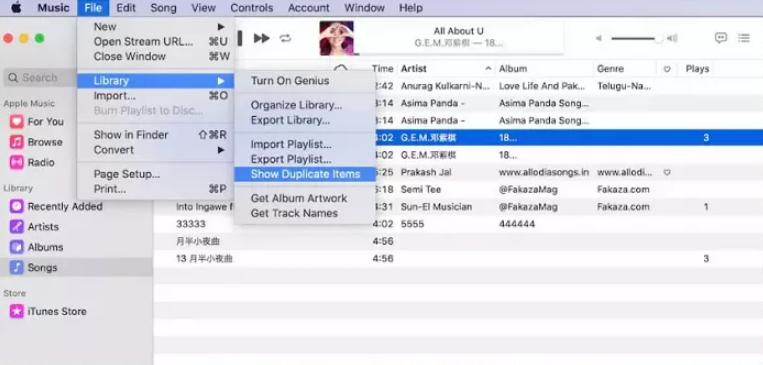
Task: Click the heart love column header
Action: click(667, 69)
